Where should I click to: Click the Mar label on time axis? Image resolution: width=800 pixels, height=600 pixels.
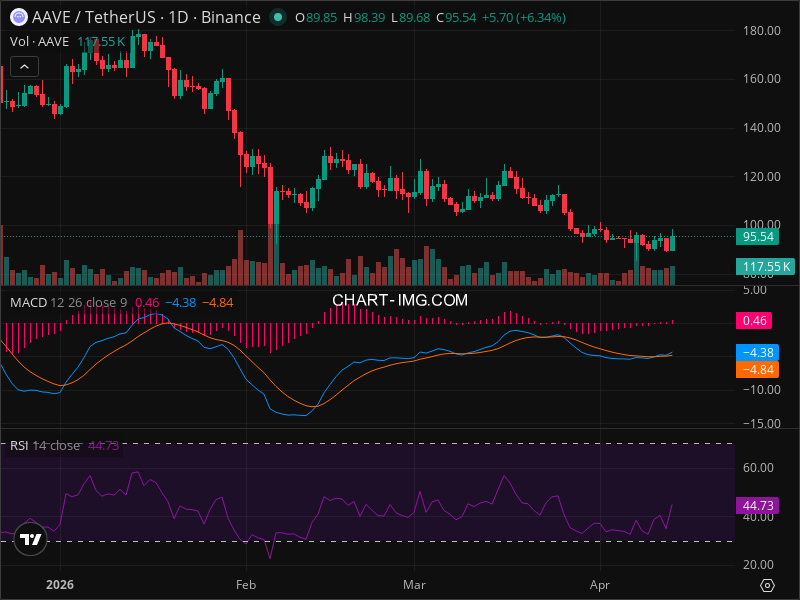(414, 585)
